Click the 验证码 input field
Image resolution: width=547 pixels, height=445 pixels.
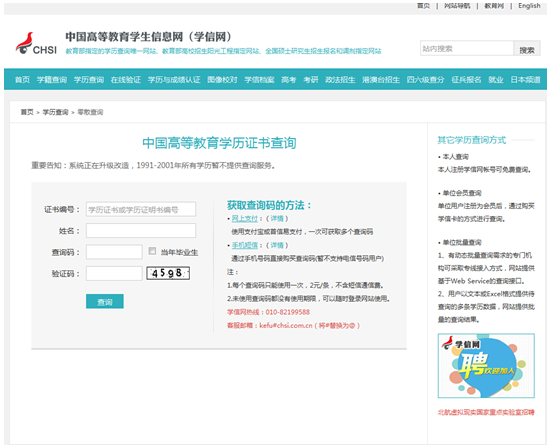114,273
